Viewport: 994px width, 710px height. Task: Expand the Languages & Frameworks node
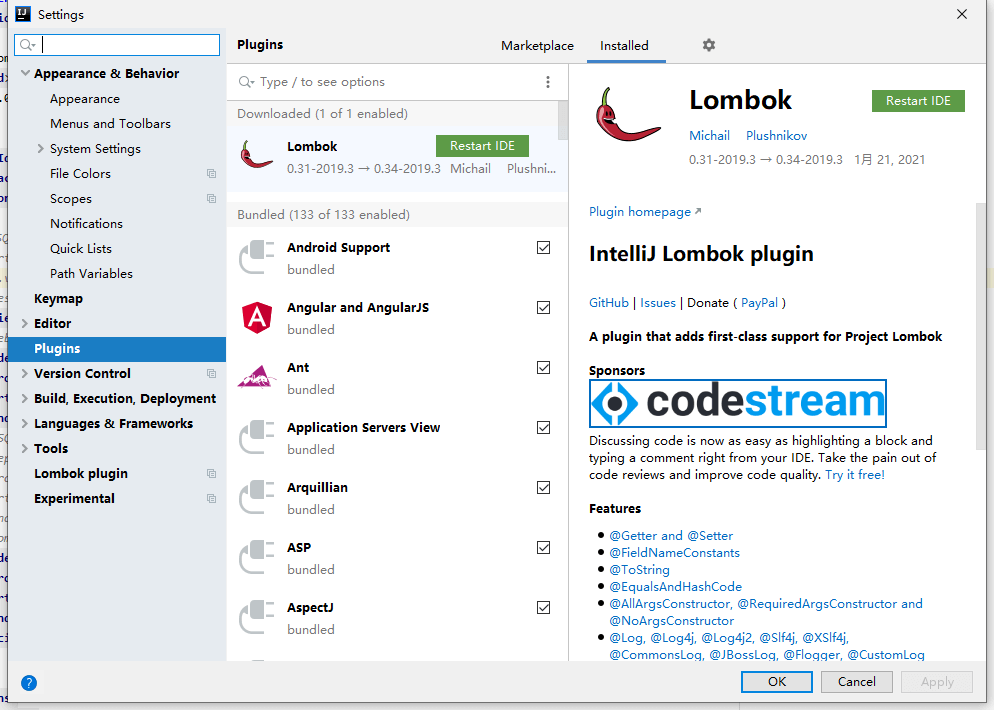(x=25, y=423)
